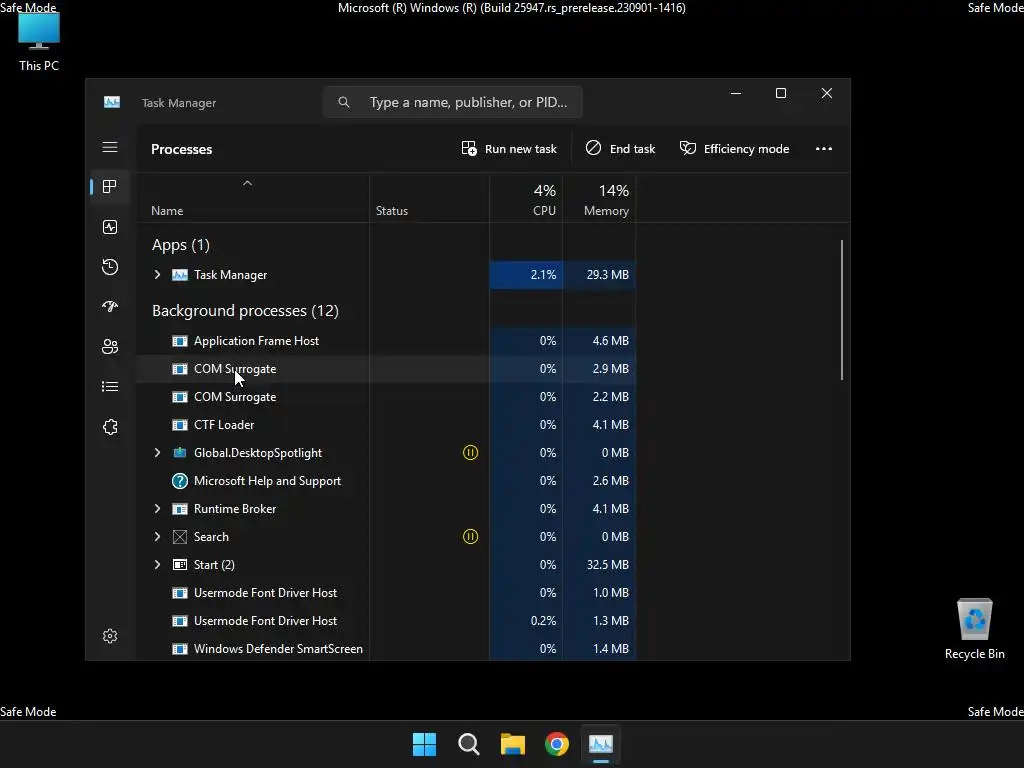Screen dimensions: 1024x768
Task: Click the sort arrow above Name column
Action: 248,184
